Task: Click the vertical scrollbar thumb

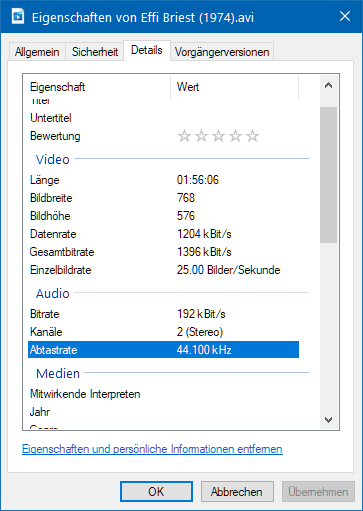Action: pos(328,175)
